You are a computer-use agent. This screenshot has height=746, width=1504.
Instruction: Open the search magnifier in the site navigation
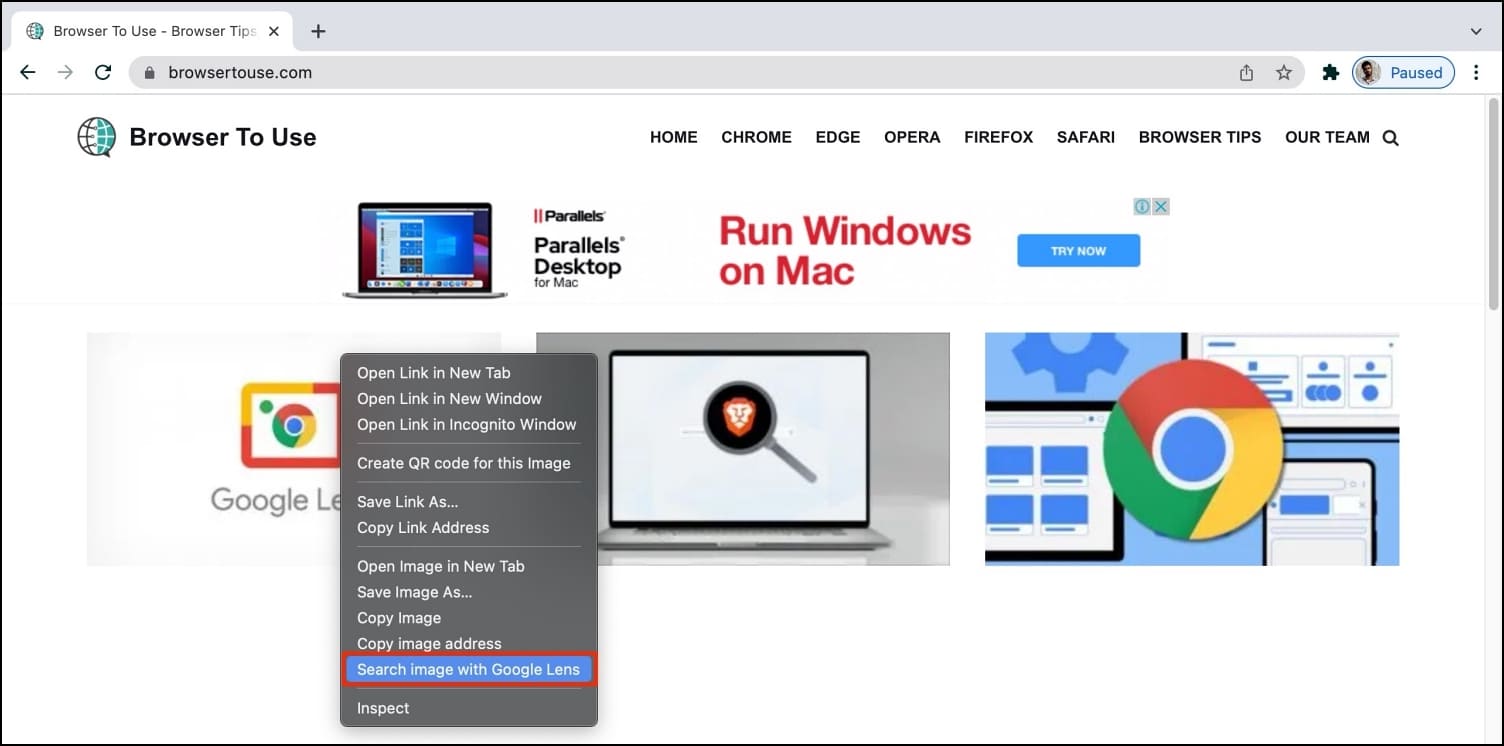(x=1390, y=137)
